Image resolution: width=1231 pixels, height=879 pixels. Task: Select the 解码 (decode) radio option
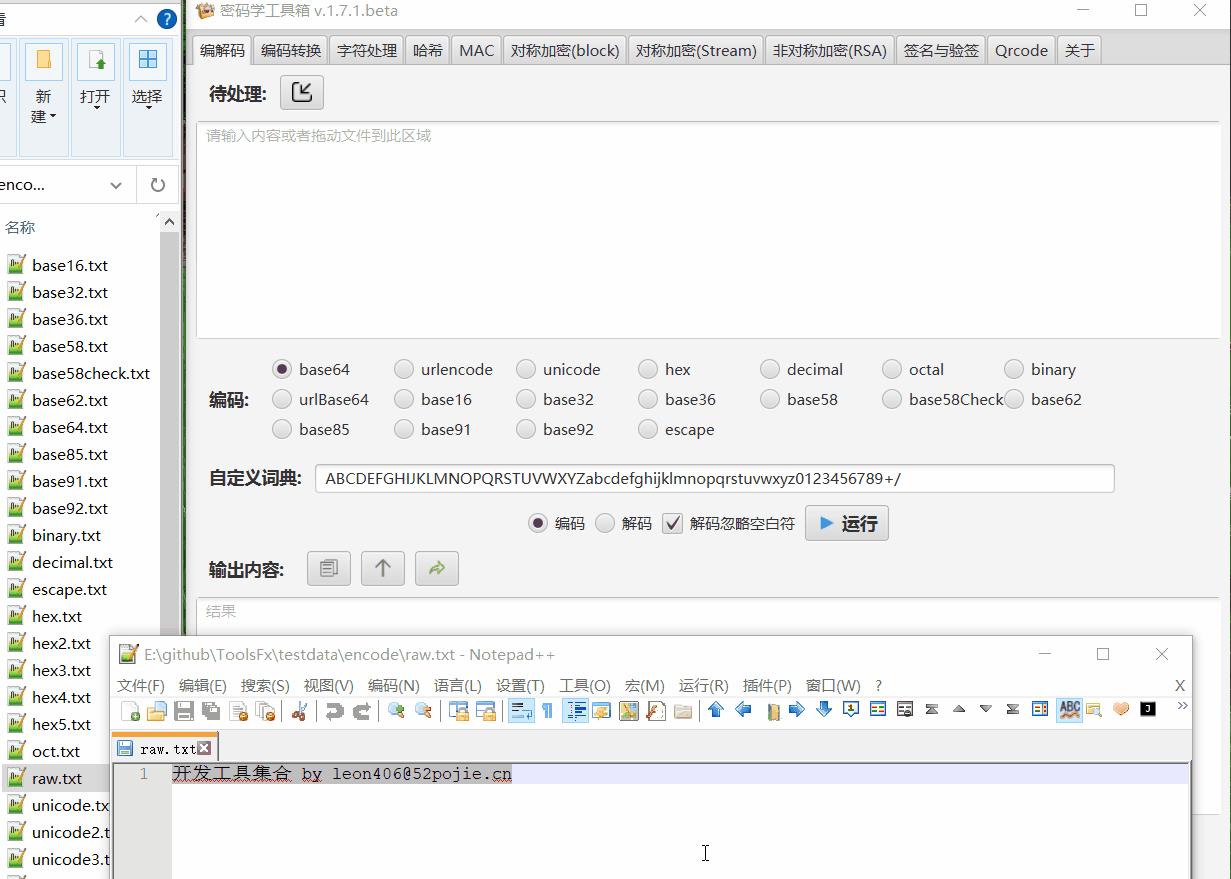(x=603, y=522)
